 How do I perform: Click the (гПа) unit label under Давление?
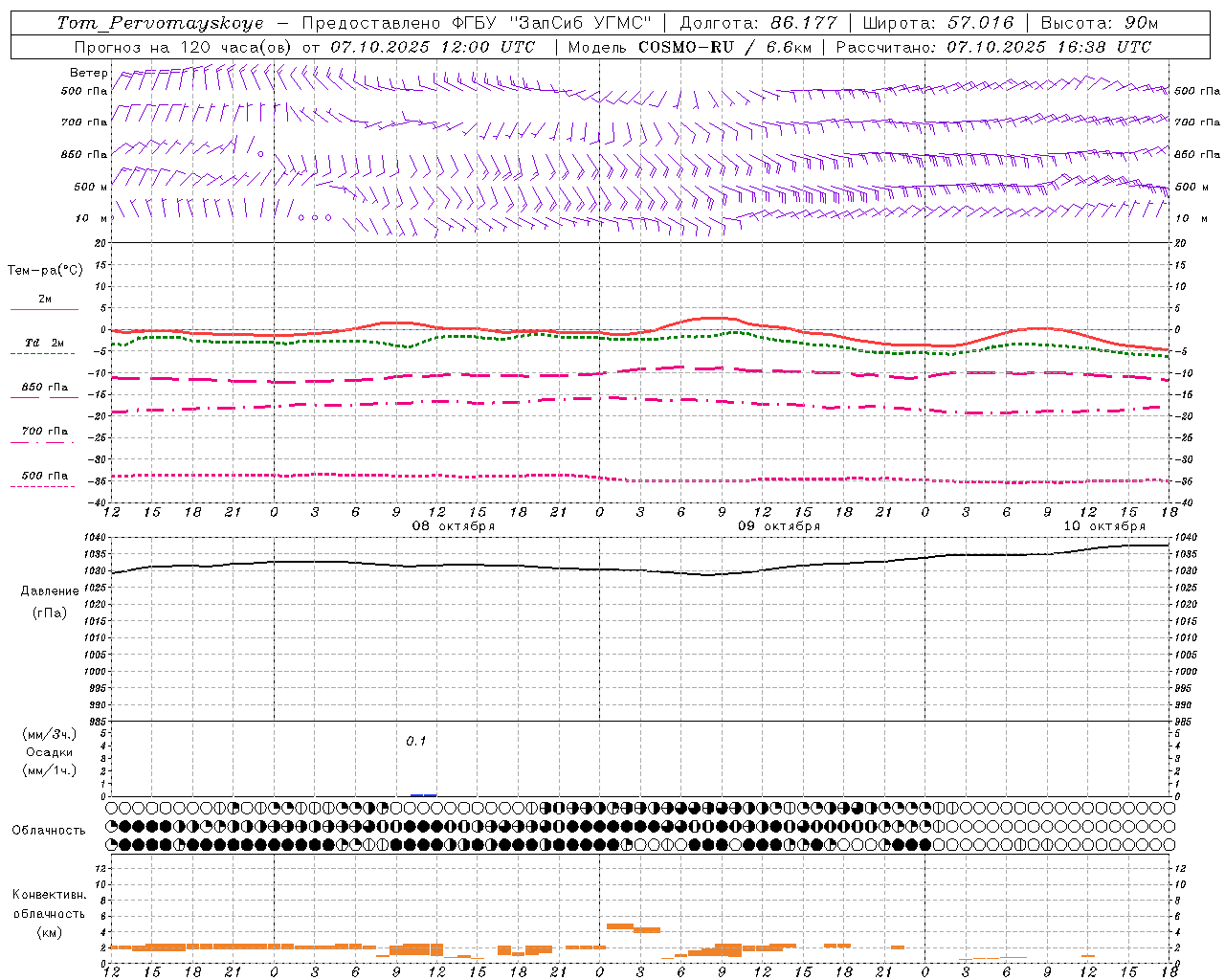click(x=50, y=613)
